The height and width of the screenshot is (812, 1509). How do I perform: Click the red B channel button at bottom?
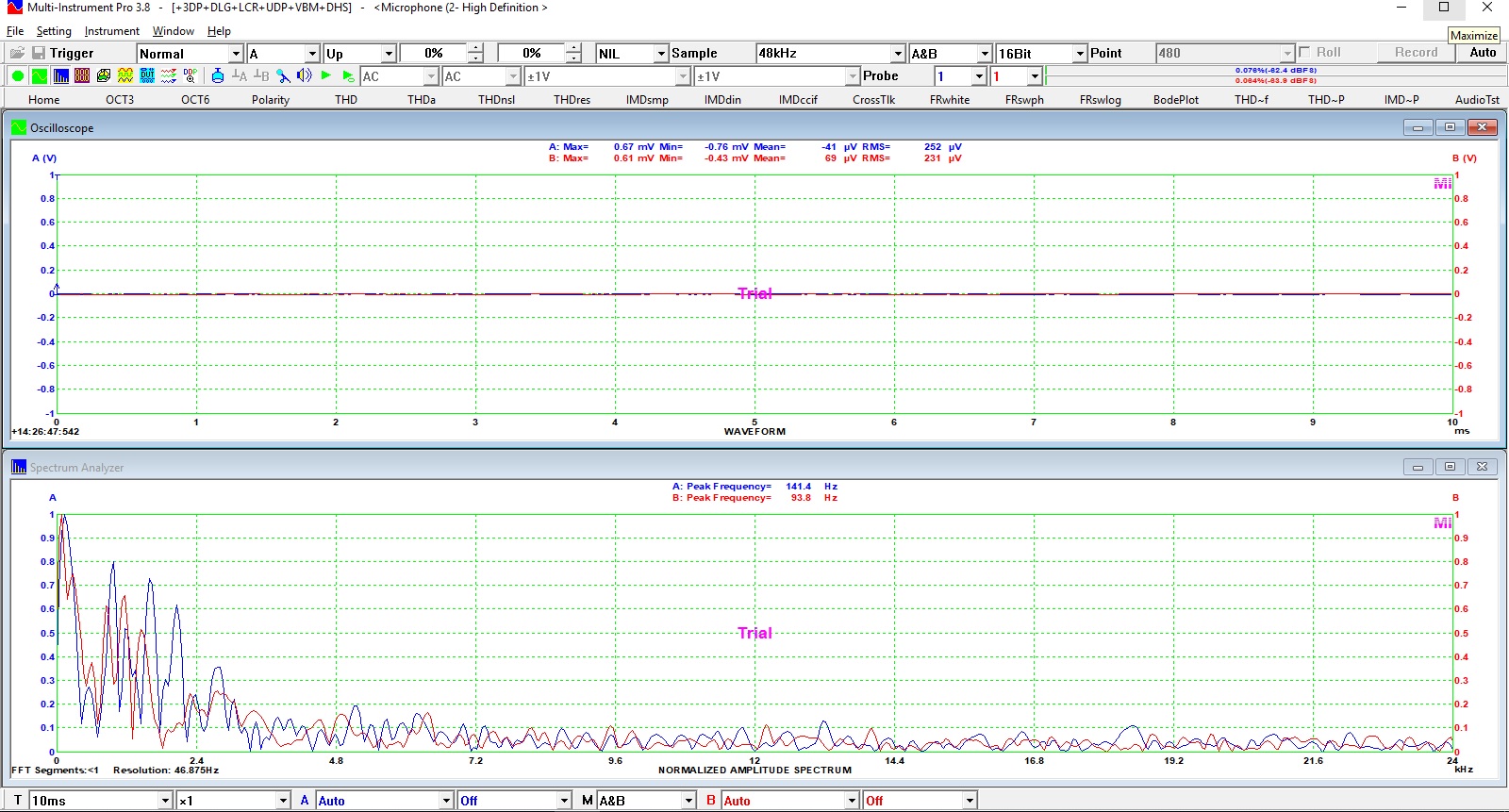pos(711,801)
